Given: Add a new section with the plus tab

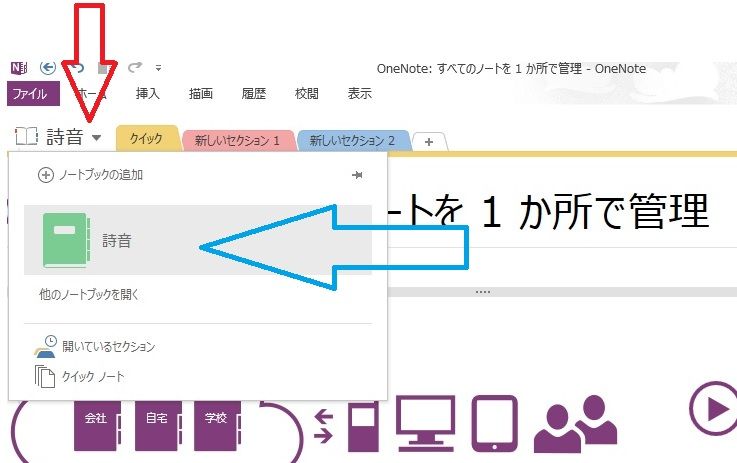Looking at the screenshot, I should (429, 141).
